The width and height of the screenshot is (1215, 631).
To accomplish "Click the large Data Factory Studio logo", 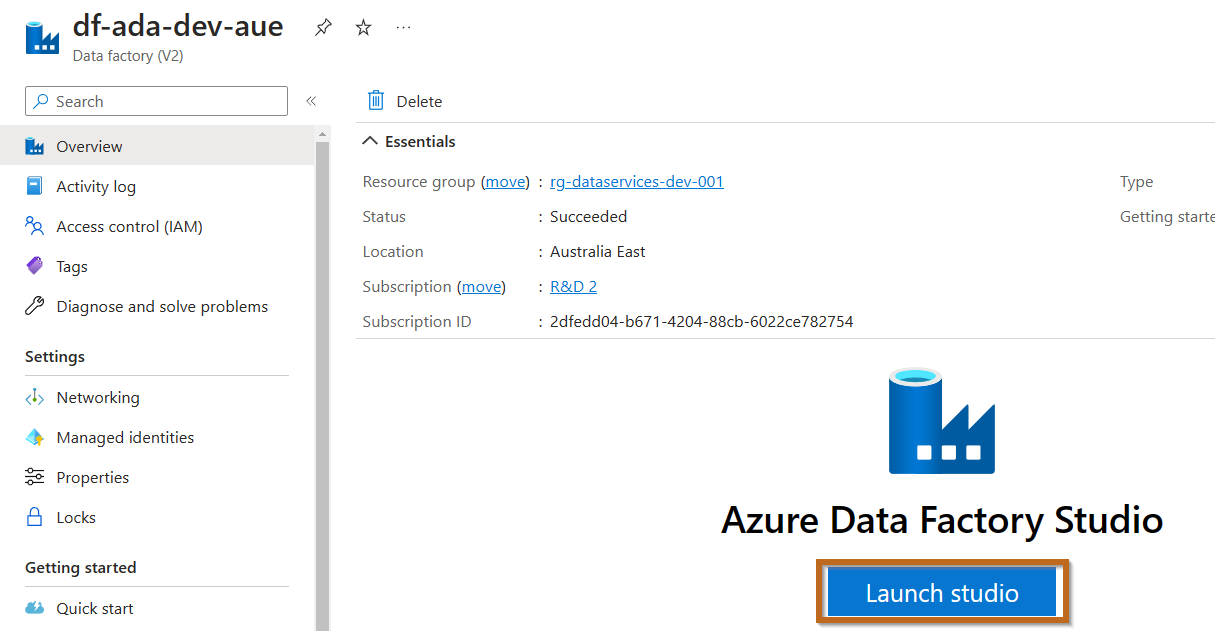I will [941, 421].
